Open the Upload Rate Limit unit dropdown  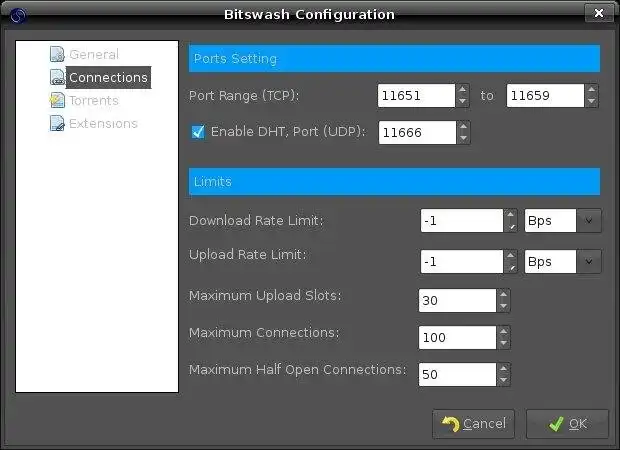pyautogui.click(x=588, y=261)
